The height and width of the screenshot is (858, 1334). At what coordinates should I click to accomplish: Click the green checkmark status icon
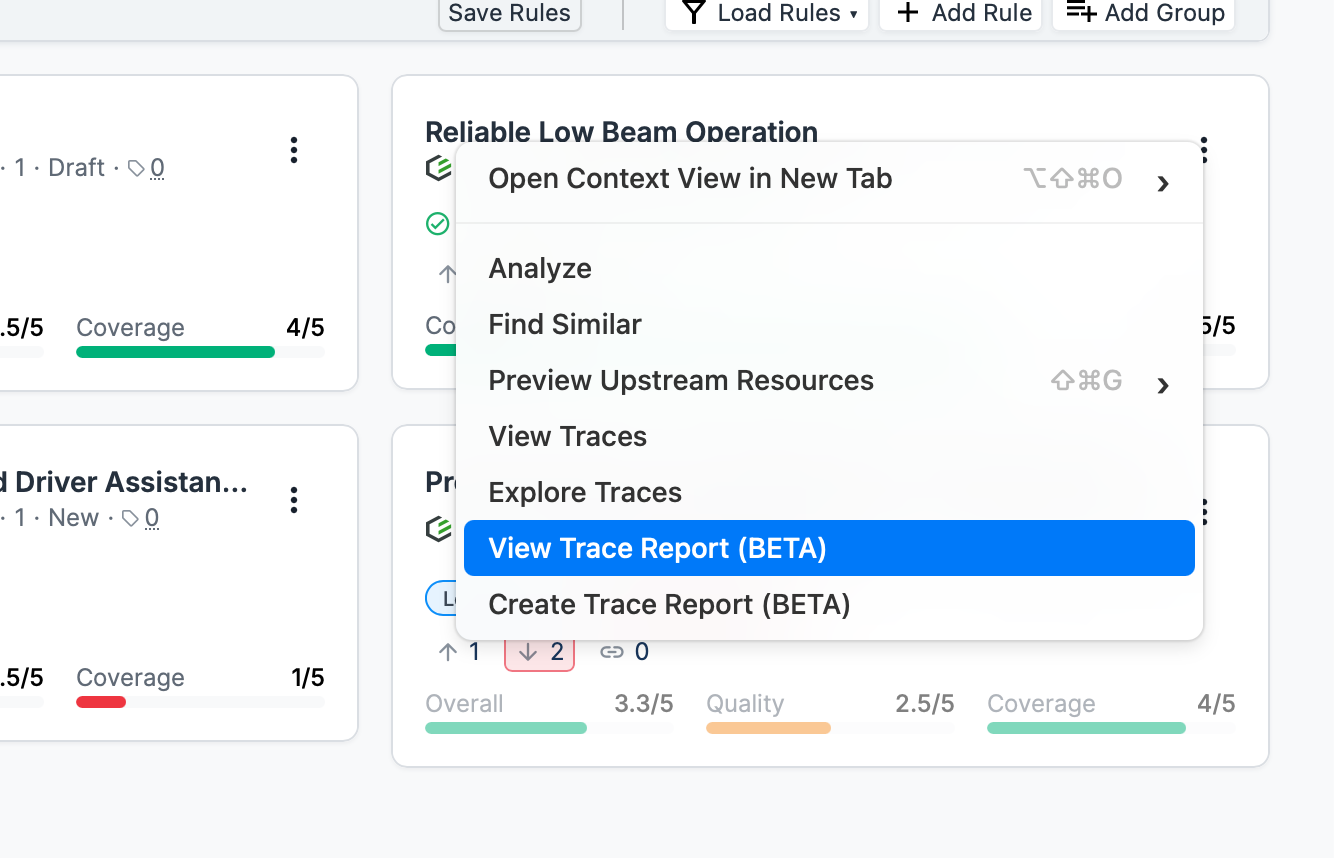(x=437, y=224)
